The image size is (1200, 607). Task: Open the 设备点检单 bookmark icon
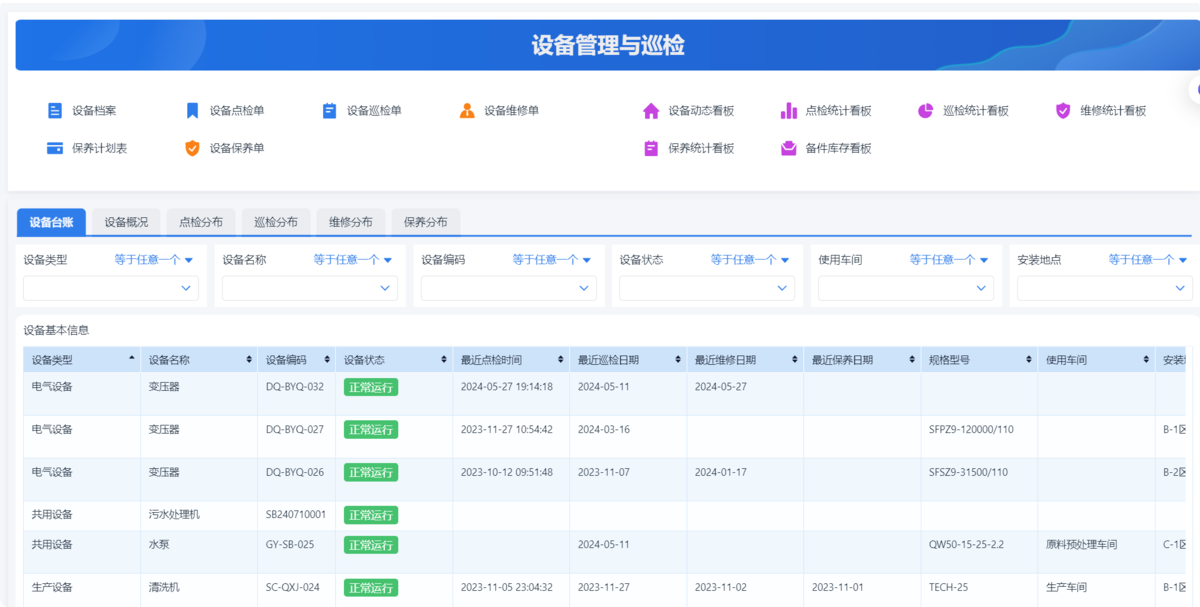coord(193,111)
